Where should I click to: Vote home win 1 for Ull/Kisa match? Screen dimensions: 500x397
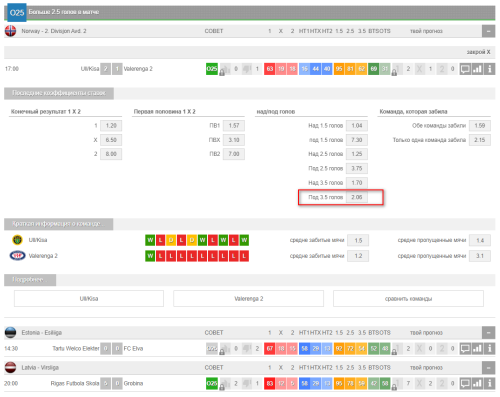coord(397,69)
